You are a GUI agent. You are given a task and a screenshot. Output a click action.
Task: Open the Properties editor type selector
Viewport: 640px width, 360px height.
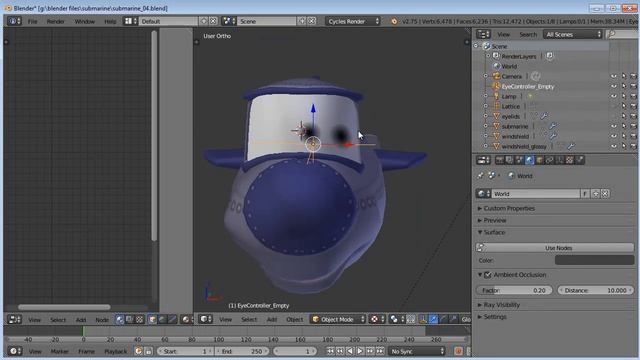pyautogui.click(x=483, y=160)
